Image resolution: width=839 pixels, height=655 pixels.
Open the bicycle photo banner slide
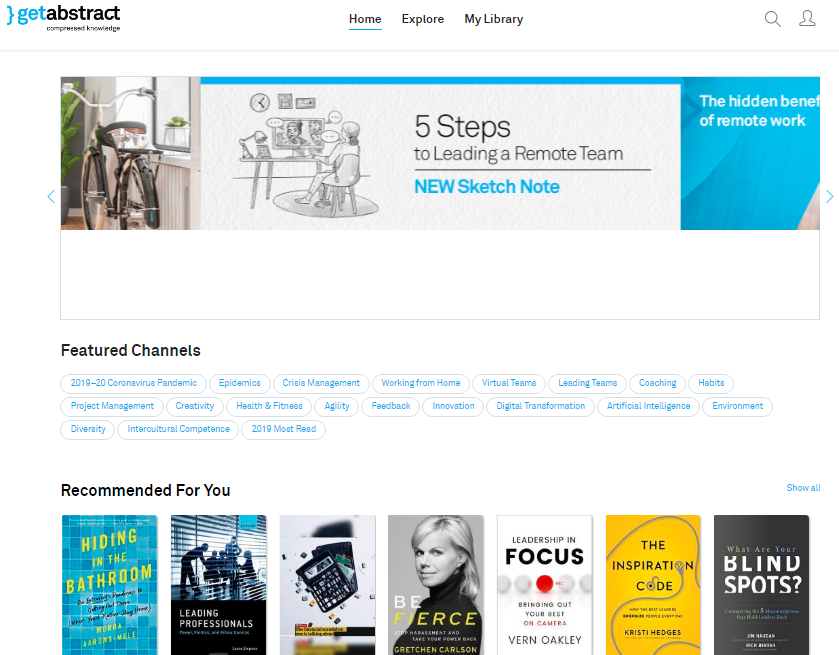tap(131, 154)
